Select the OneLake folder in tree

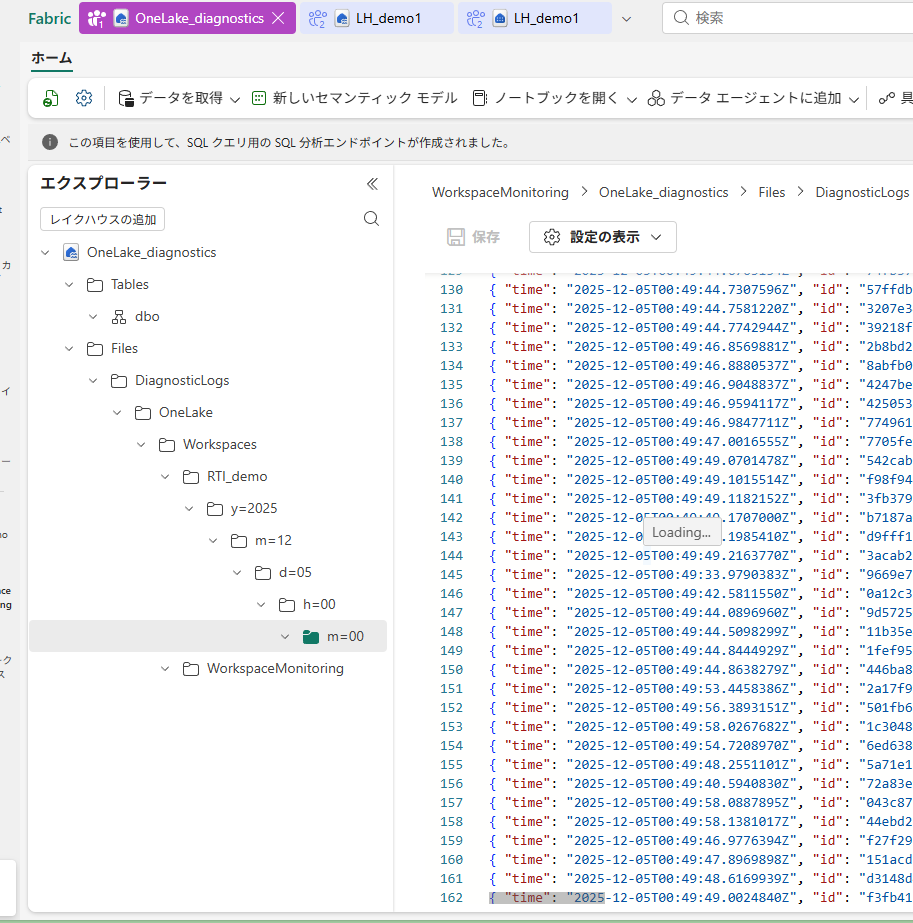pyautogui.click(x=185, y=413)
